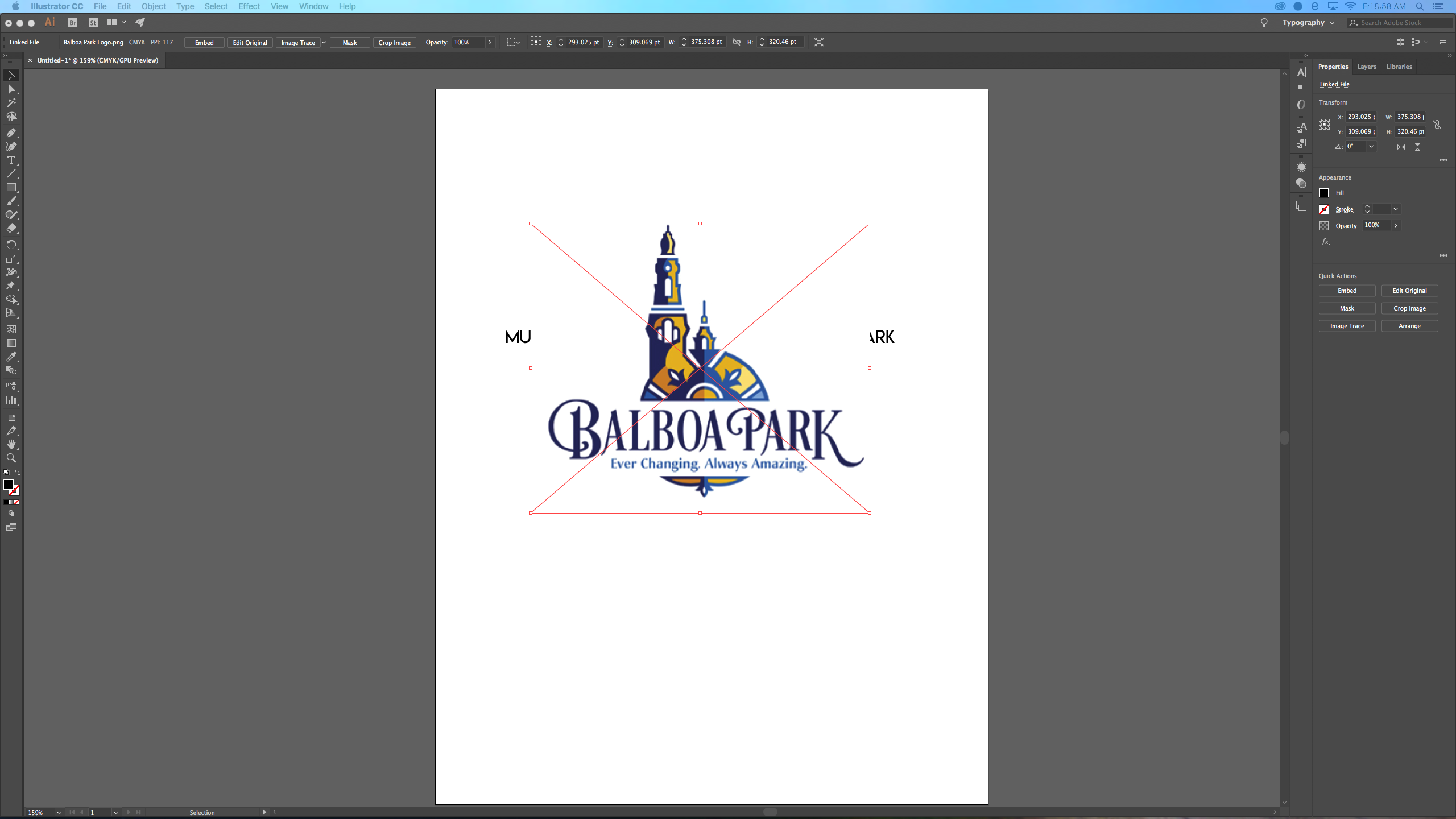The height and width of the screenshot is (819, 1456).
Task: Click Edit Original in control bar
Action: 250,43
